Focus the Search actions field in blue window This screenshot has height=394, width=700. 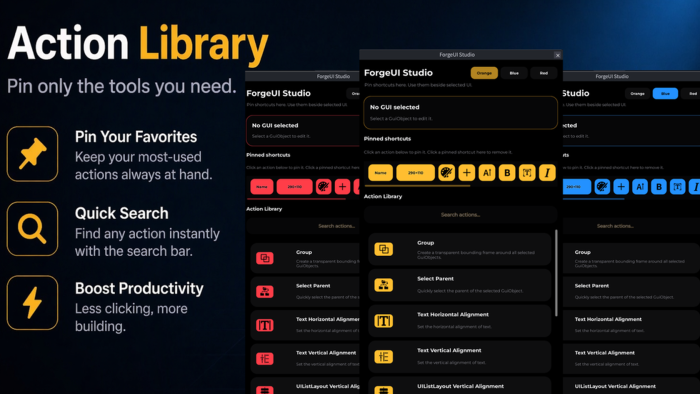(x=631, y=226)
